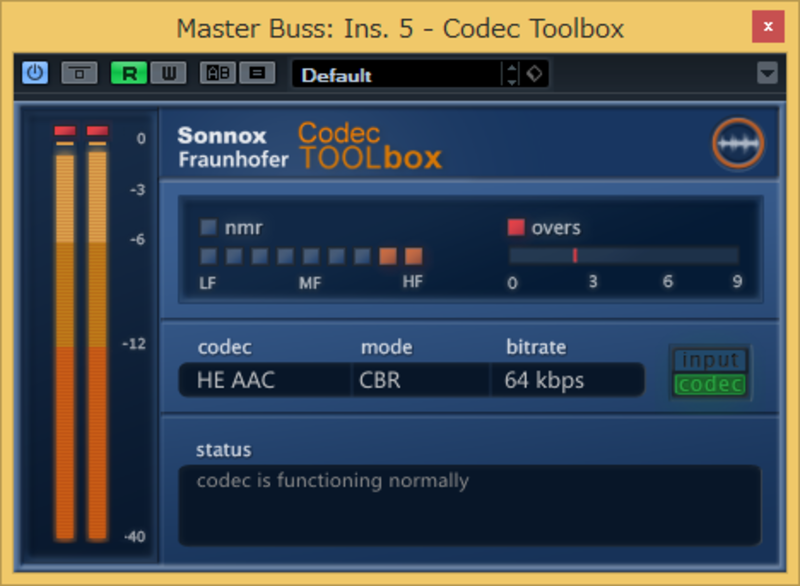Switch monitoring to input

[x=710, y=360]
